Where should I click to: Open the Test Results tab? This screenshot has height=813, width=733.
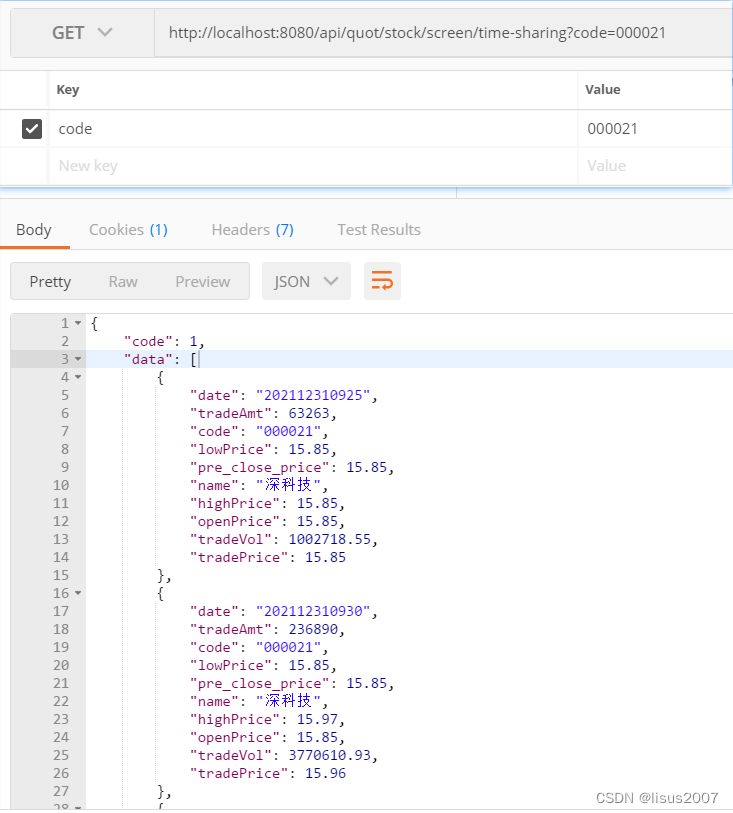click(x=379, y=230)
